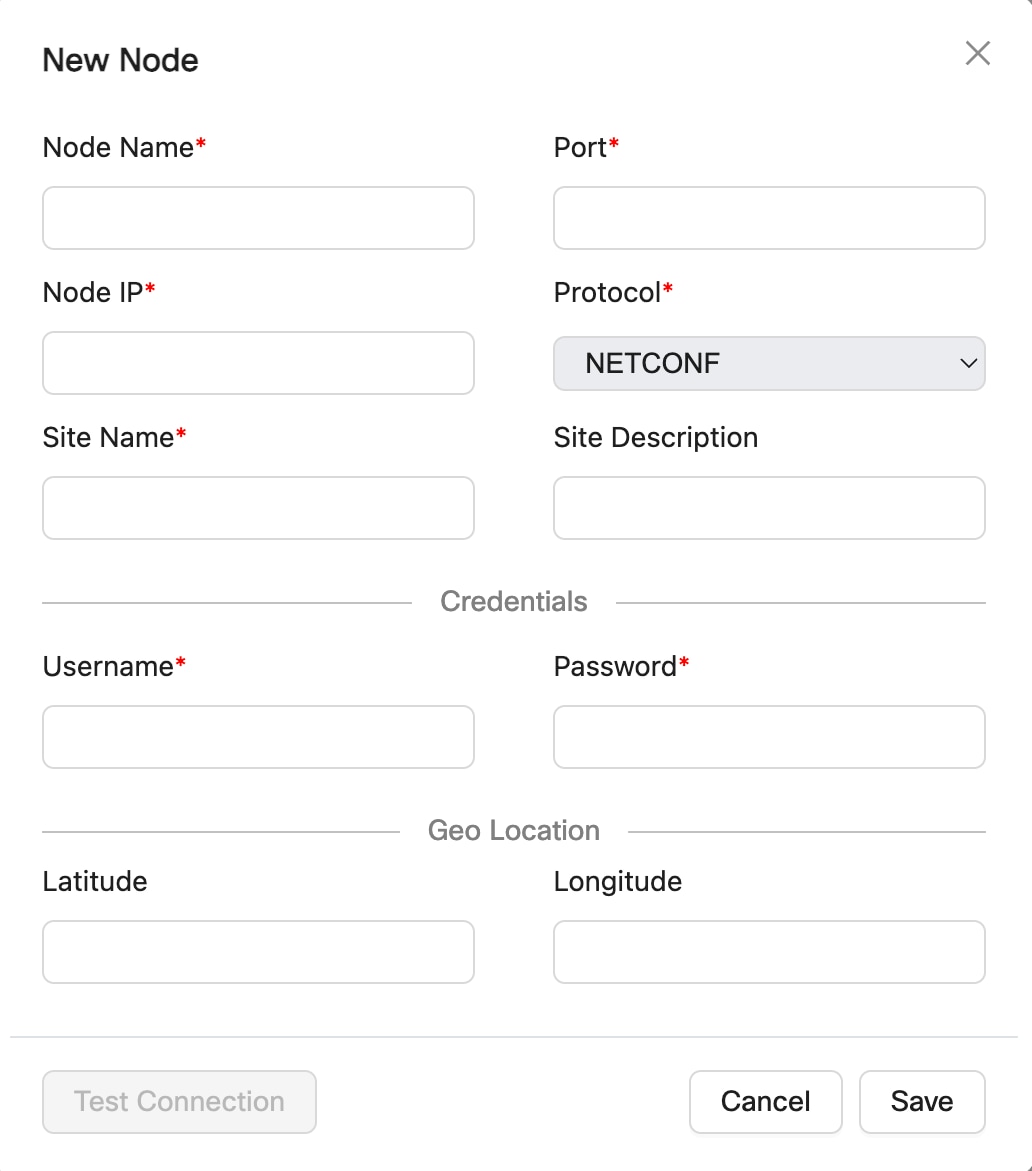The height and width of the screenshot is (1171, 1032).
Task: Click the Node Name input field
Action: [x=258, y=218]
